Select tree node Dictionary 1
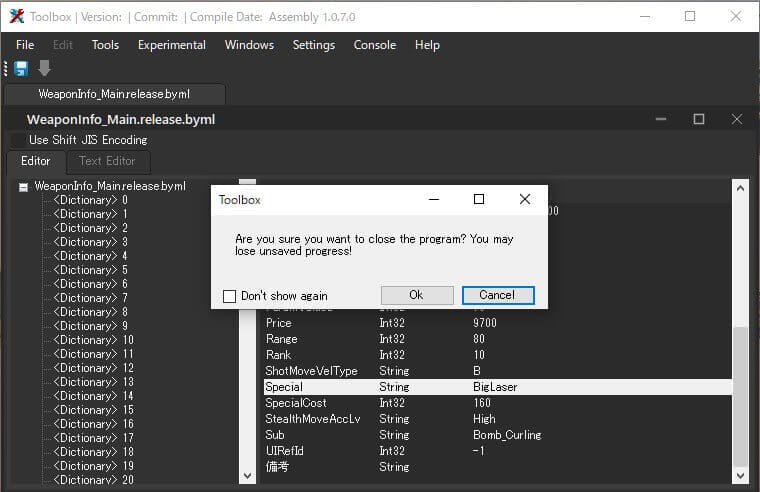 tap(91, 214)
